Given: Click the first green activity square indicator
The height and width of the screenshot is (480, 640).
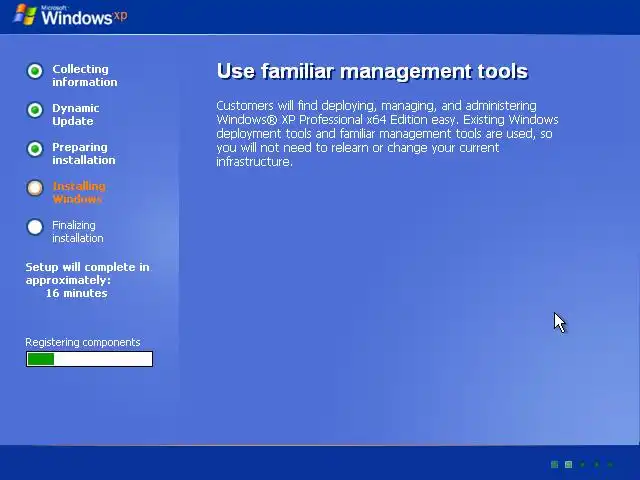Looking at the screenshot, I should [554, 464].
